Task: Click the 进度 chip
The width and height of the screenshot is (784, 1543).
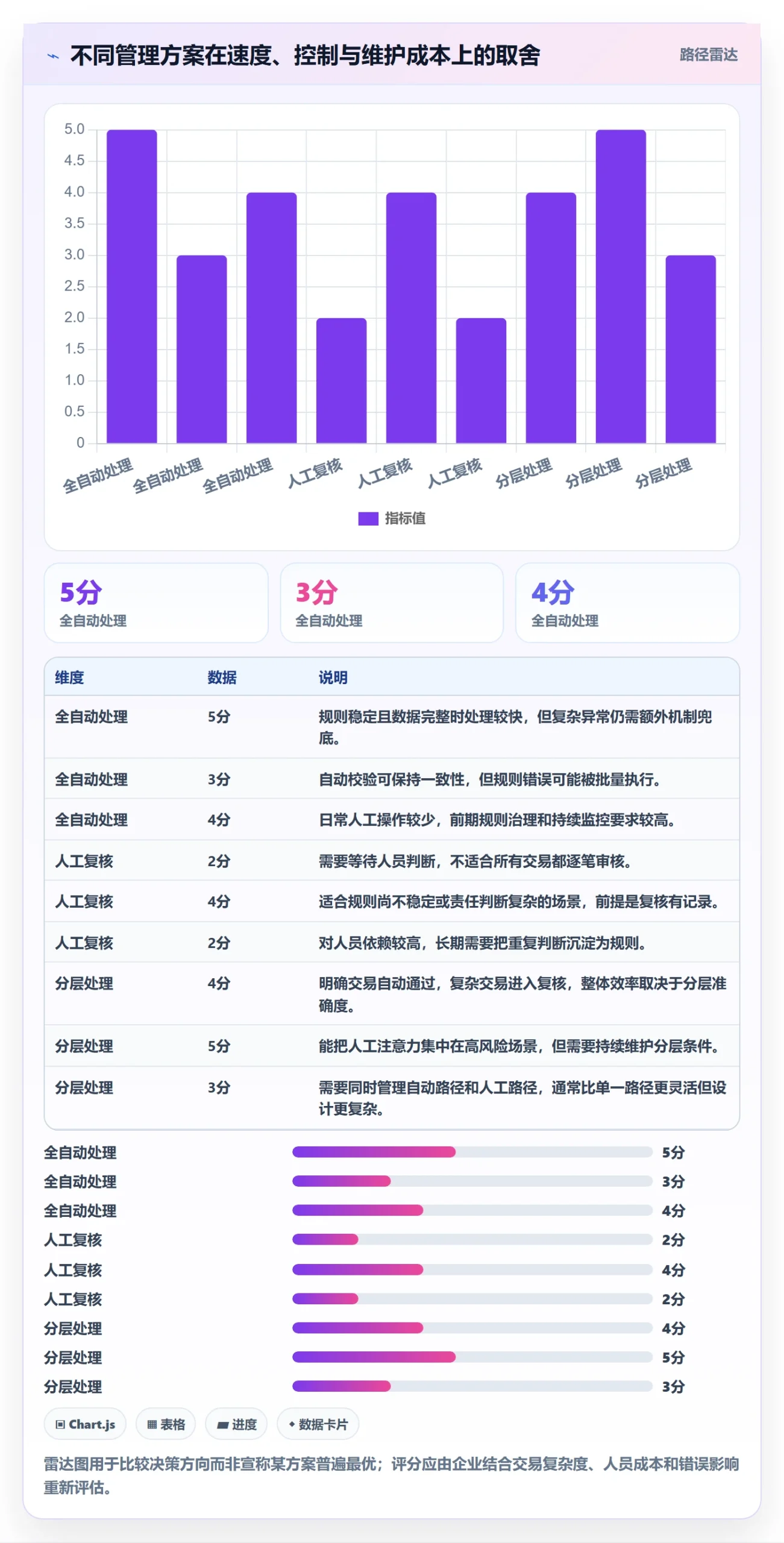Action: point(236,1424)
